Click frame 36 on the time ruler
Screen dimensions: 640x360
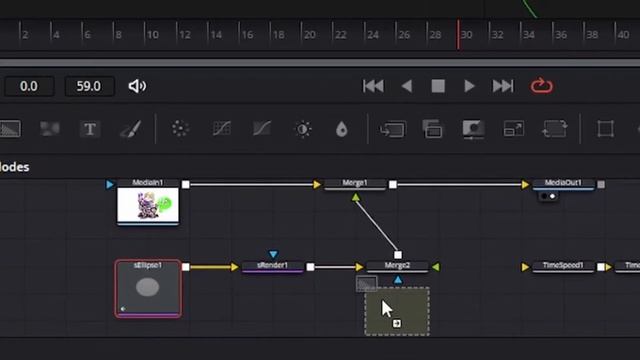coord(561,35)
